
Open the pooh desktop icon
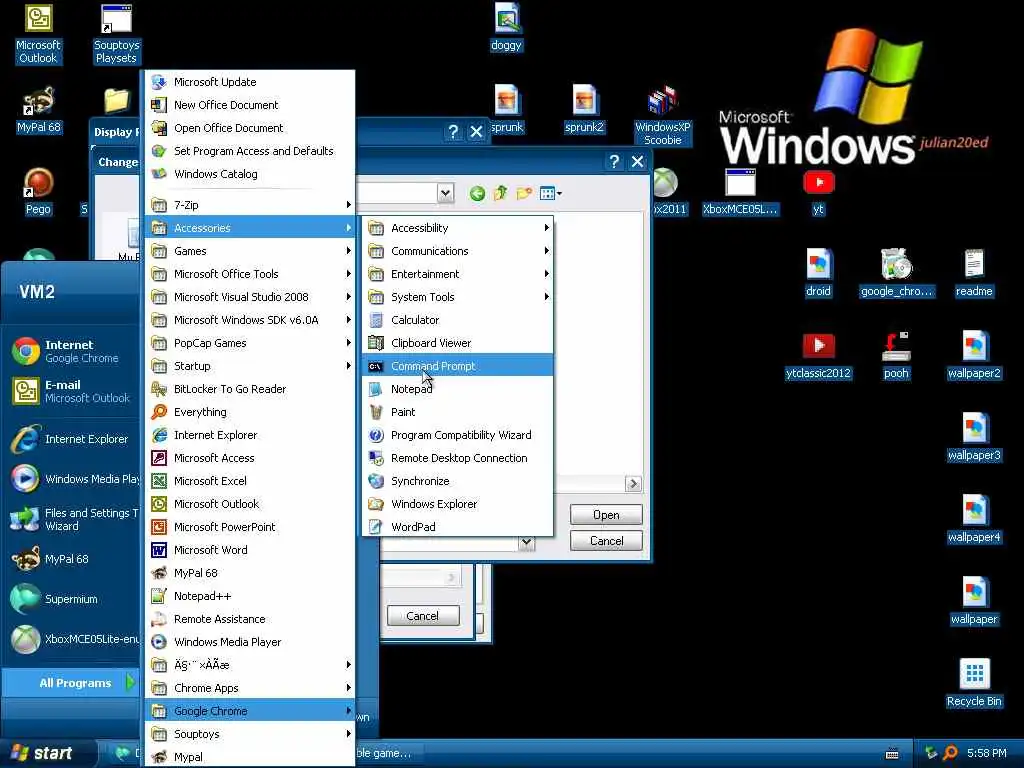[896, 355]
